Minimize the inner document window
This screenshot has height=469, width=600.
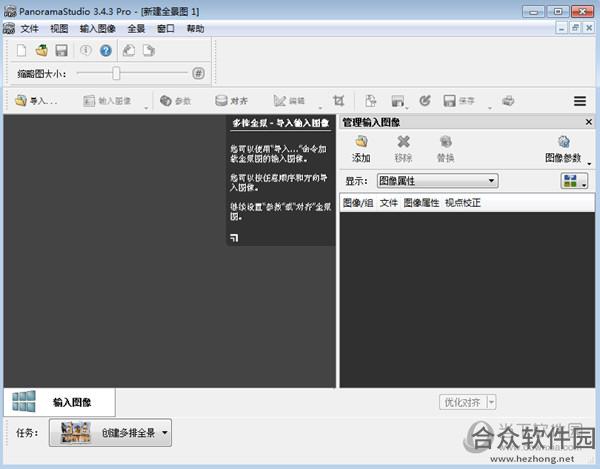point(561,28)
